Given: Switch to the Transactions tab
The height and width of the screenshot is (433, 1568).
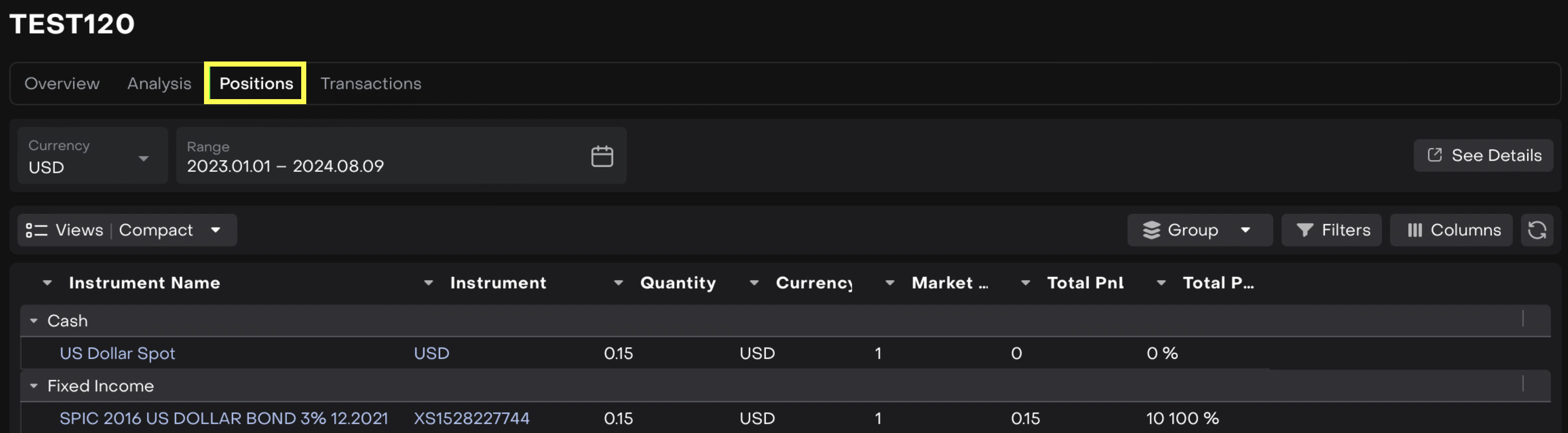Looking at the screenshot, I should (371, 83).
